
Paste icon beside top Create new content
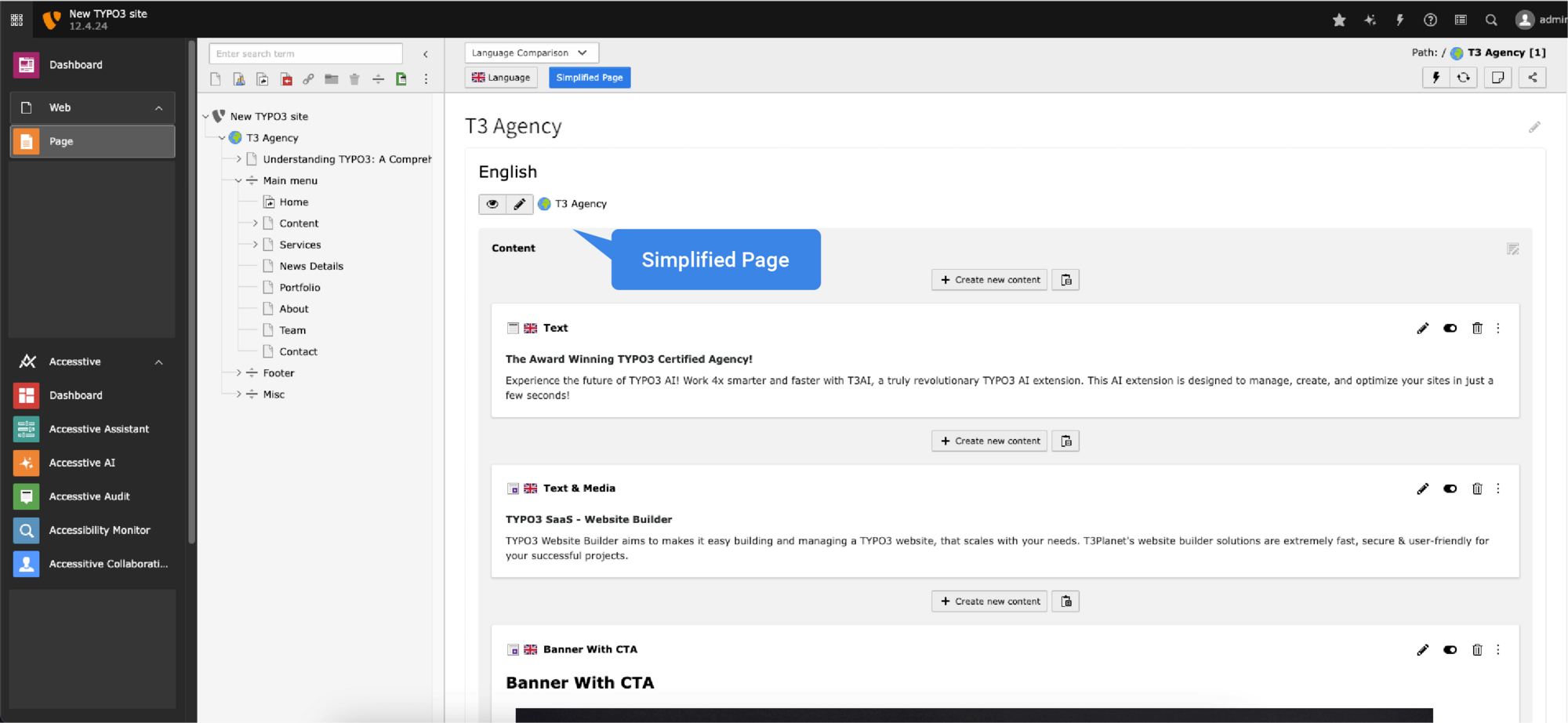(1065, 280)
